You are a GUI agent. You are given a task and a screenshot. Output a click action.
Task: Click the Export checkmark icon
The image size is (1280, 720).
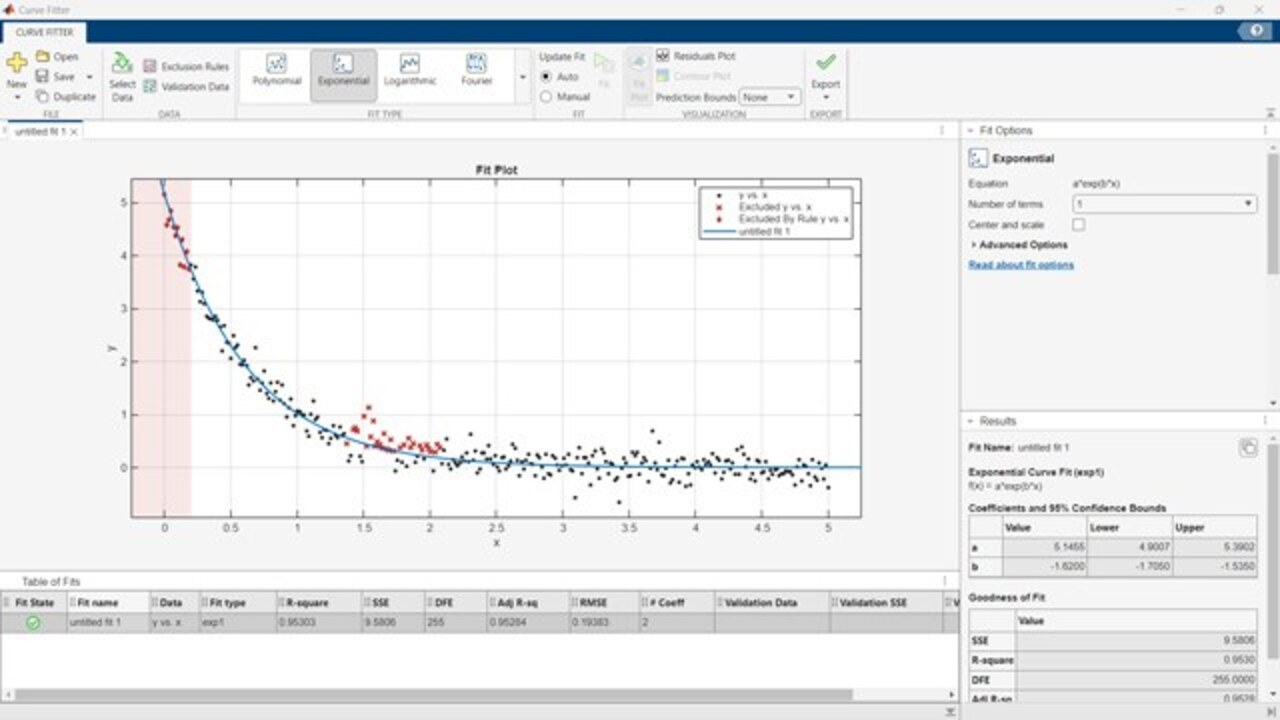pyautogui.click(x=825, y=63)
